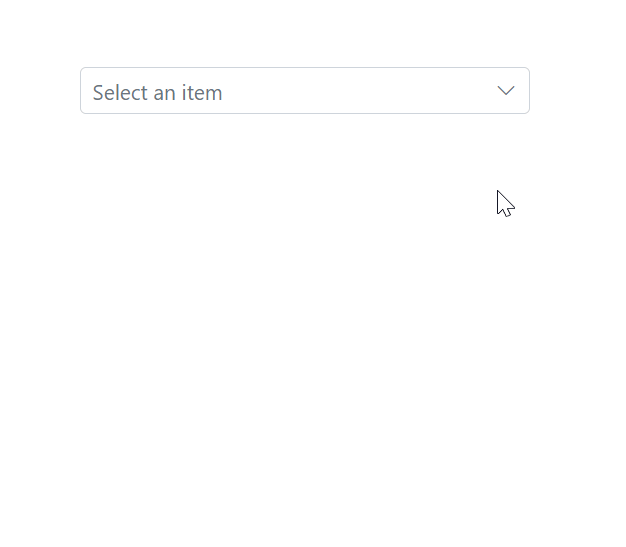Screen dimensions: 626x547
Task: Open the "Select an item" dropdown
Action: point(304,91)
